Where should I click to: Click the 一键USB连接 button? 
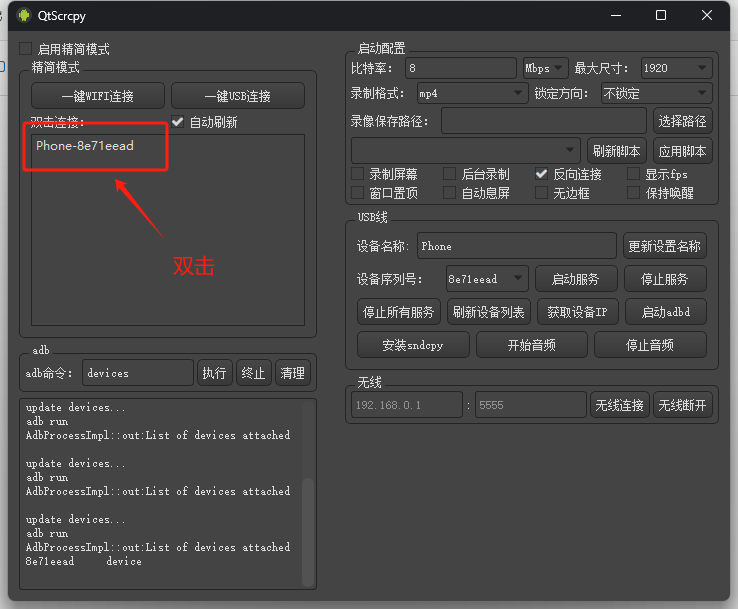click(237, 96)
